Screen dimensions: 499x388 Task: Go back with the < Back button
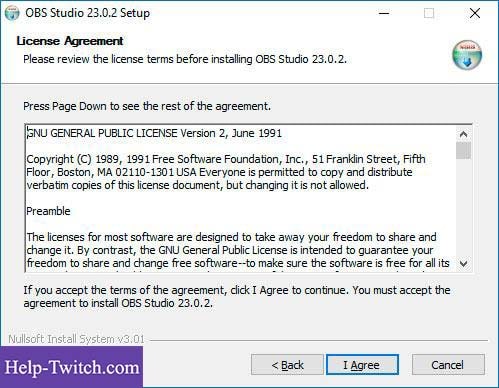tap(287, 365)
